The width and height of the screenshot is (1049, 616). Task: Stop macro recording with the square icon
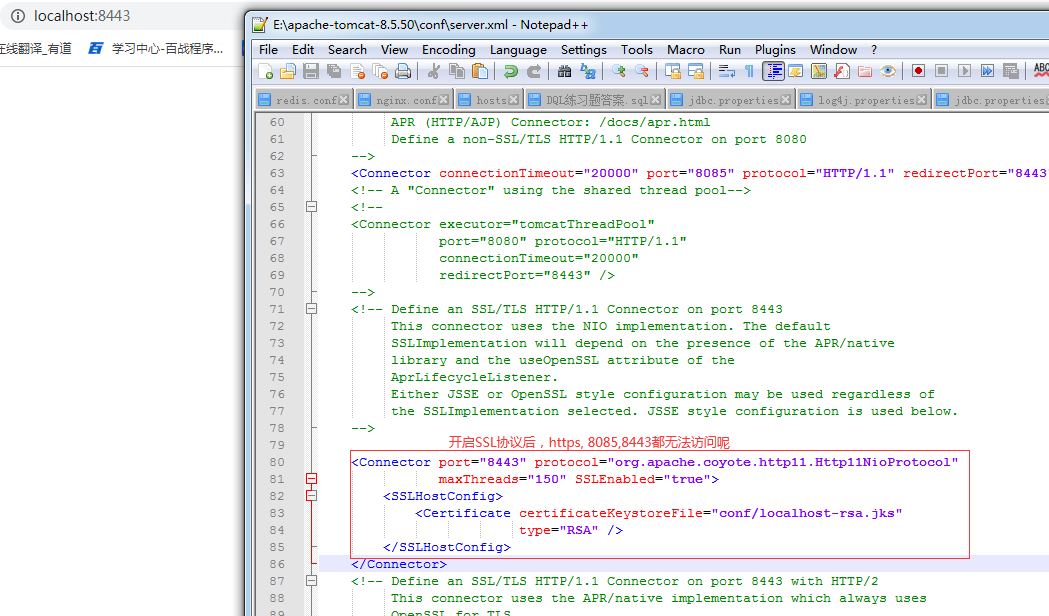pyautogui.click(x=941, y=71)
